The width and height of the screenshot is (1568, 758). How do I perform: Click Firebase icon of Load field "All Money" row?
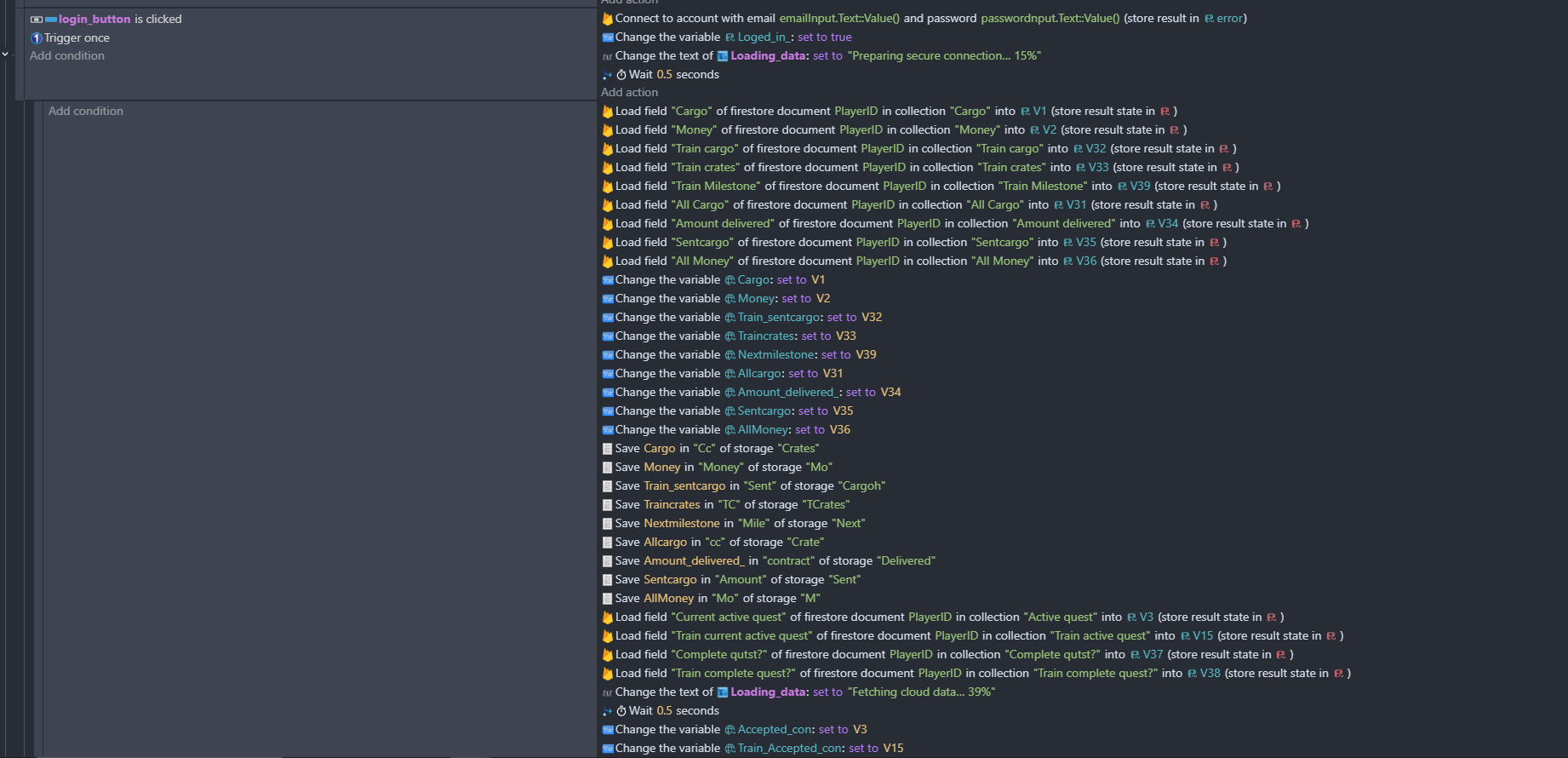pos(608,261)
